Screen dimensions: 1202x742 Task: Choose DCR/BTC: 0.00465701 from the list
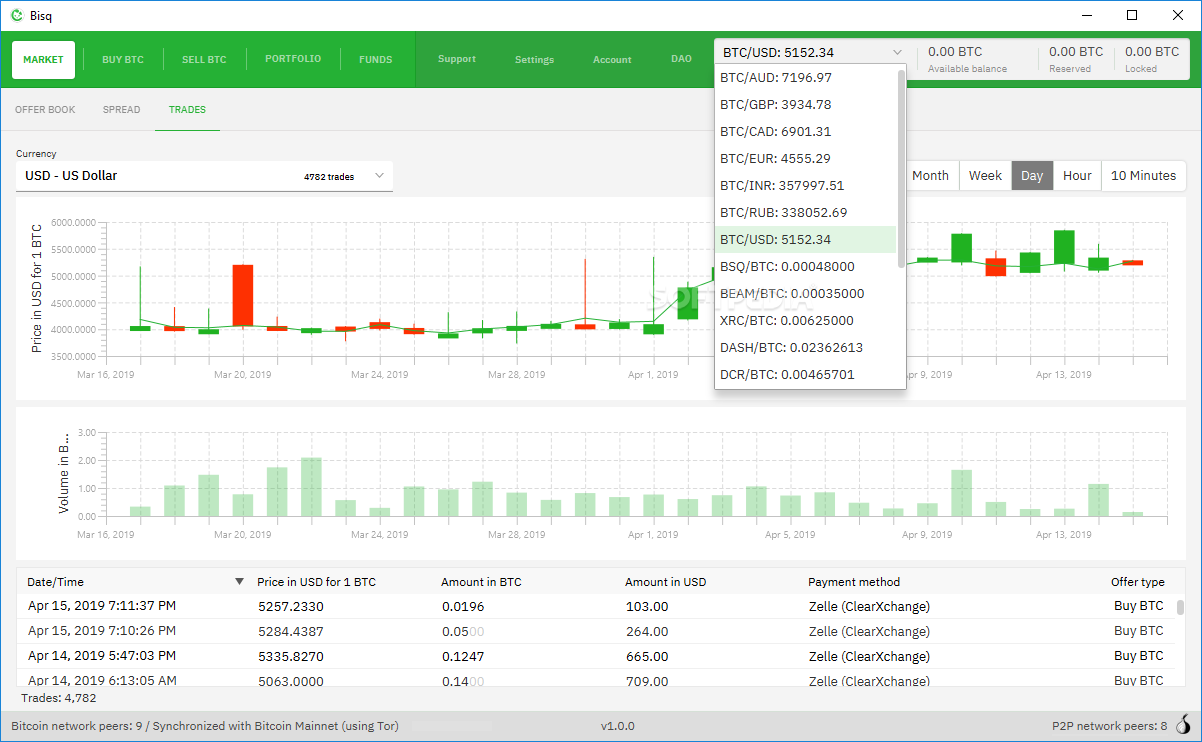[806, 374]
